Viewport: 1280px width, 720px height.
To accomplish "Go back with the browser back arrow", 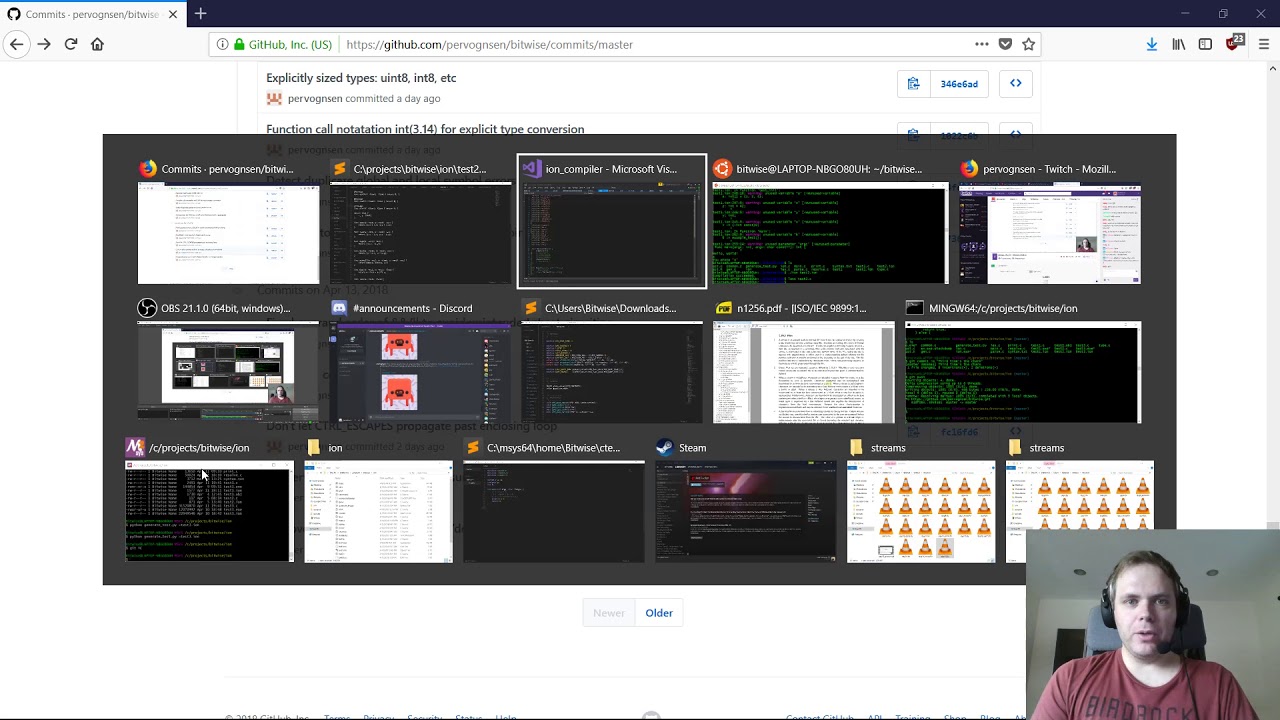I will point(17,44).
